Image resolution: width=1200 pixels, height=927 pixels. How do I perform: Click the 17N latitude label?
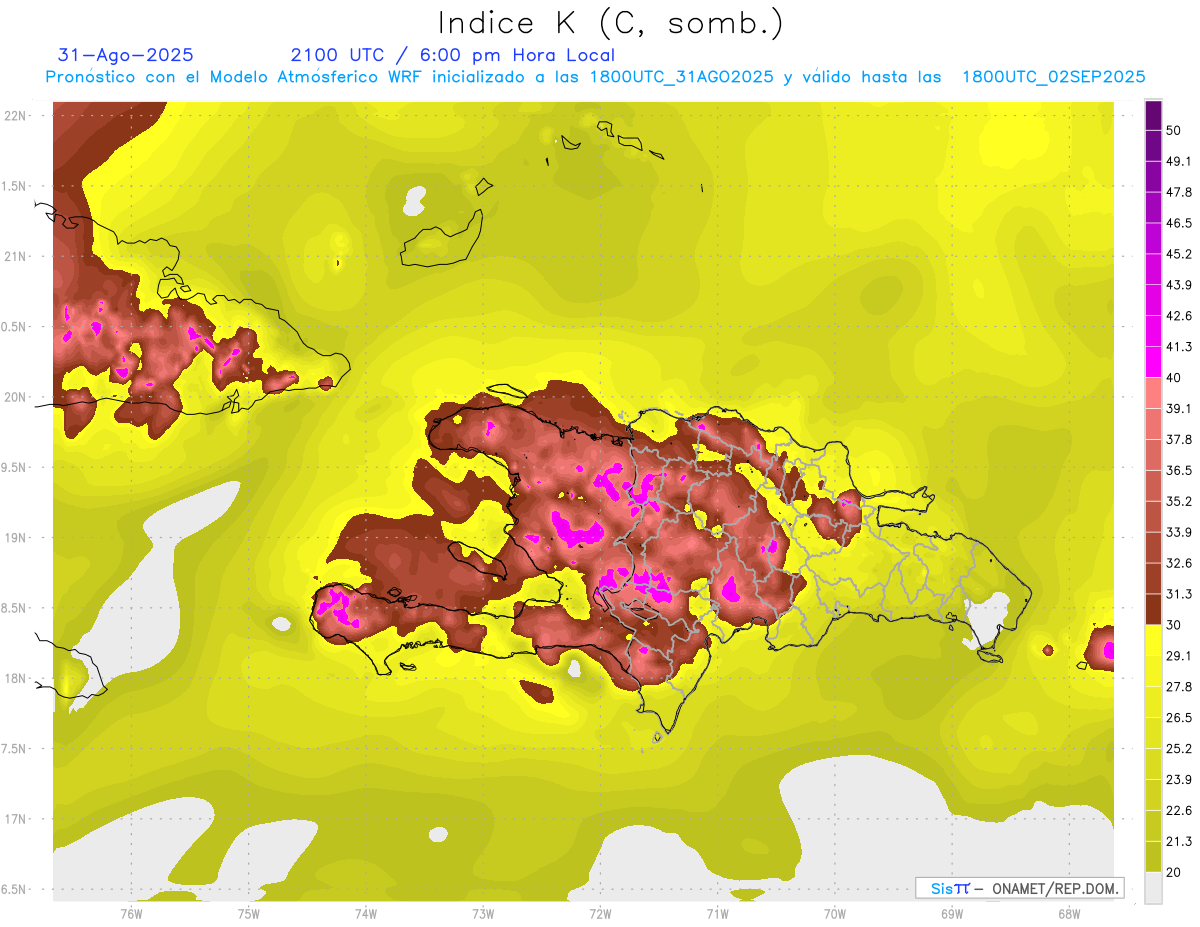[16, 819]
